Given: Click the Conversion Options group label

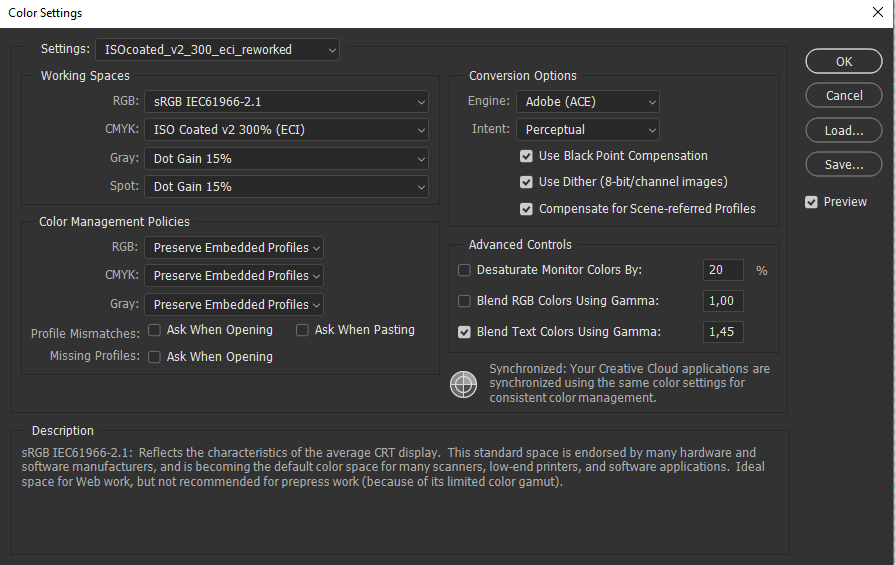Looking at the screenshot, I should pos(522,75).
